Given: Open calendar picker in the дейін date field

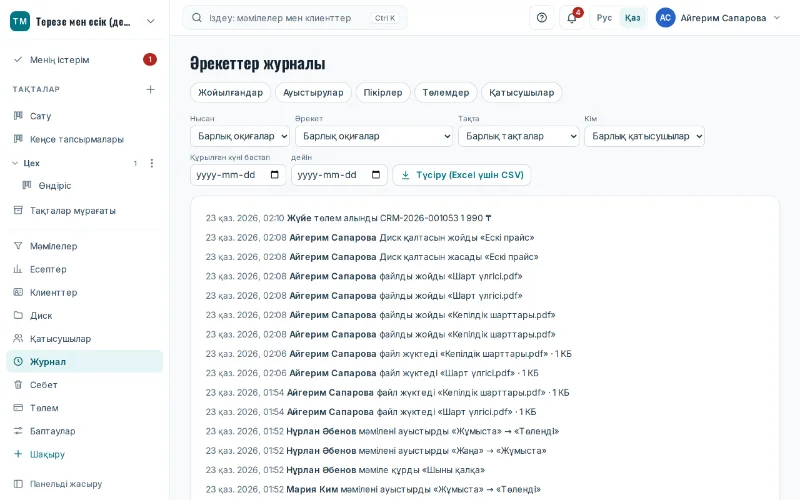Looking at the screenshot, I should [x=376, y=174].
